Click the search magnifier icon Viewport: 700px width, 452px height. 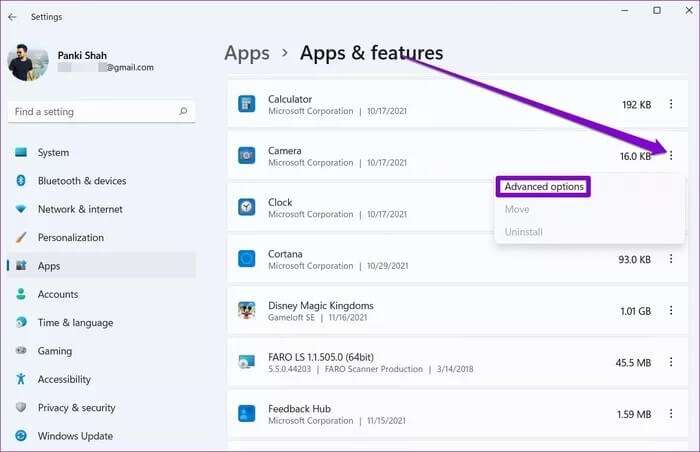[x=183, y=111]
